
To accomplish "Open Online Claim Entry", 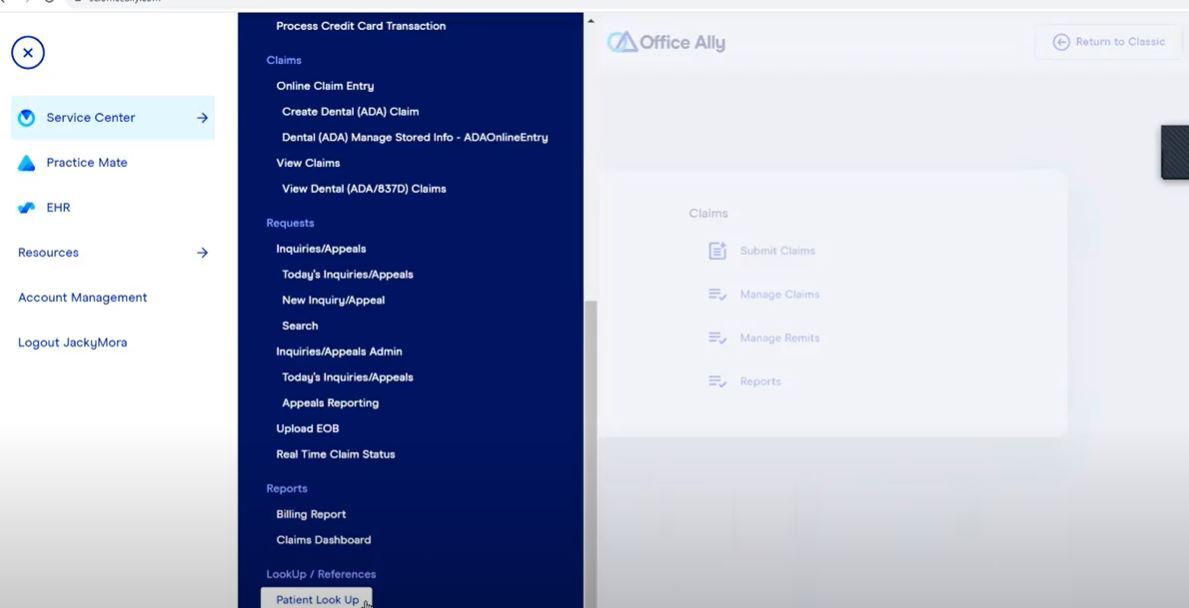I will tap(325, 86).
